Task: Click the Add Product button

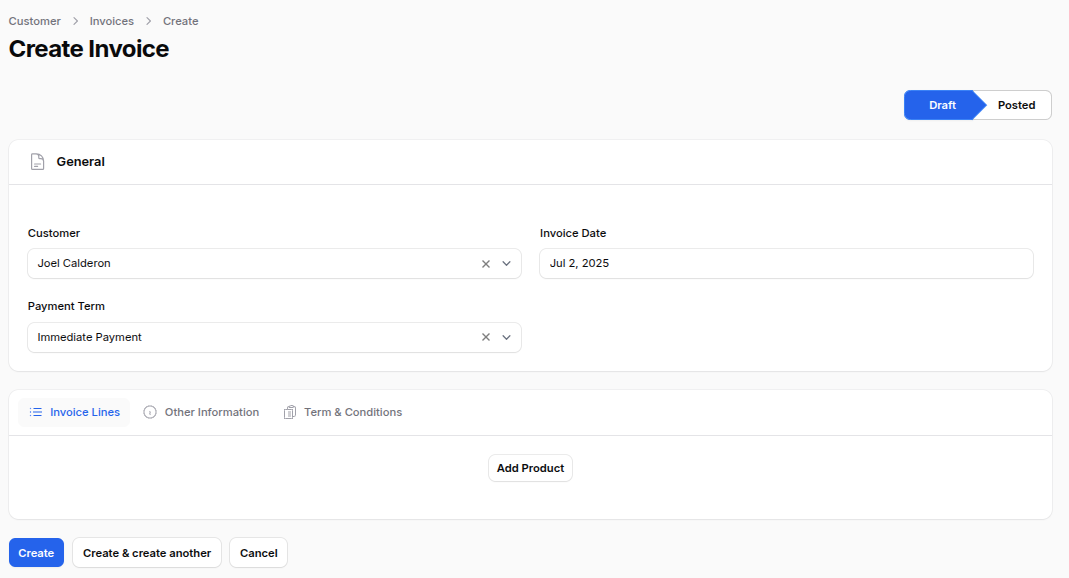Action: tap(530, 468)
